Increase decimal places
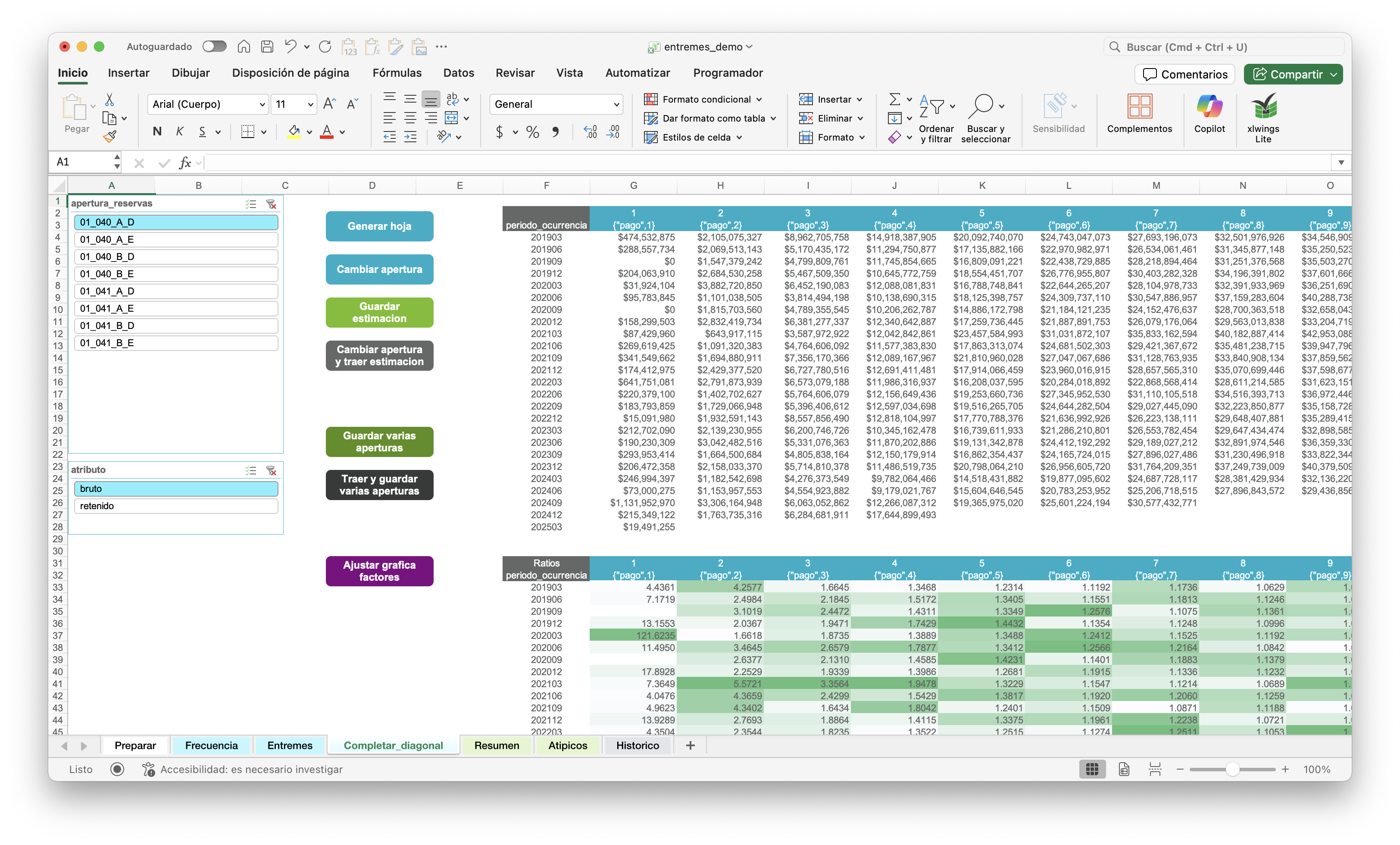1400x845 pixels. 591,132
